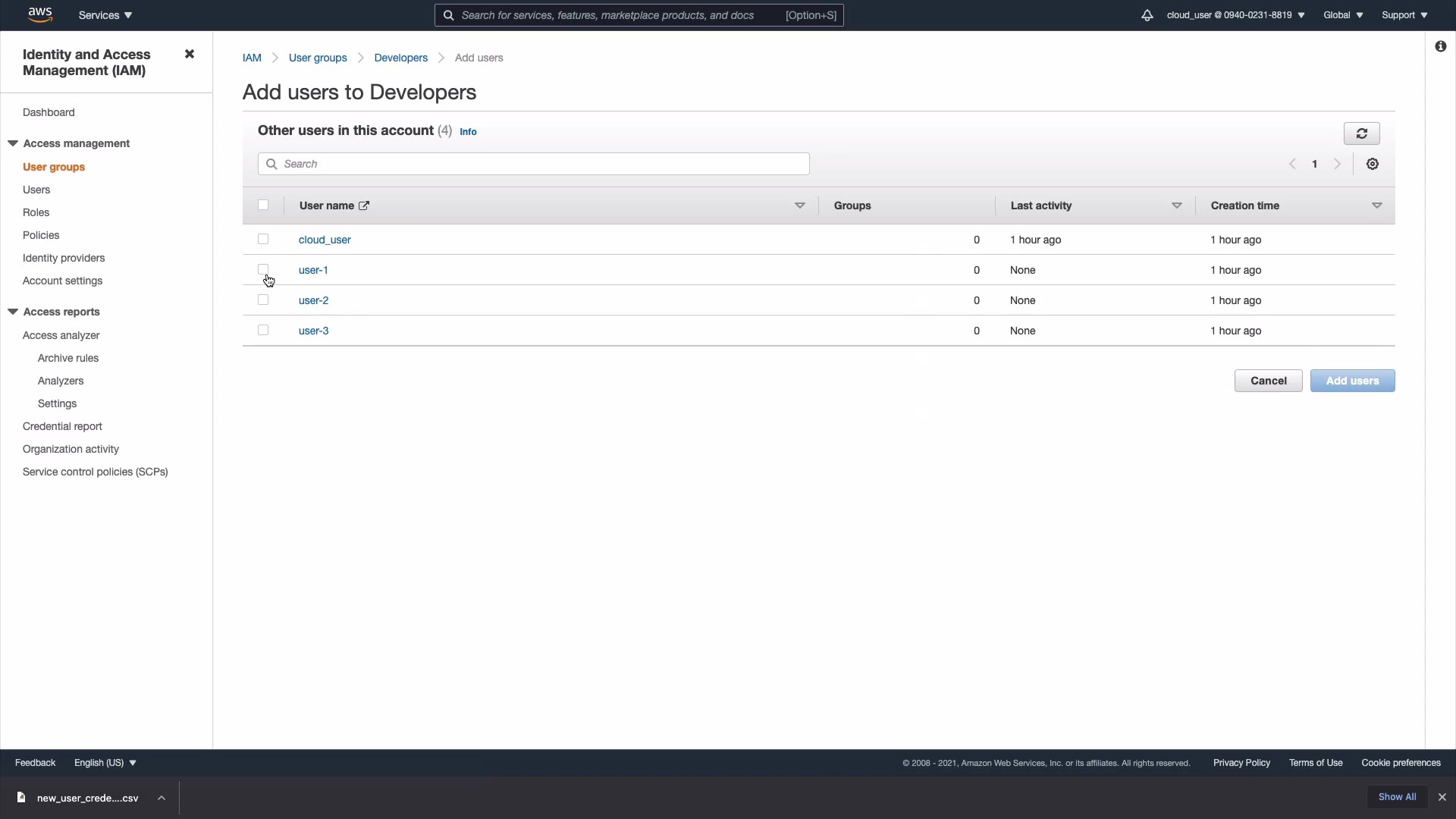Close the downloads bar

[x=1442, y=797]
